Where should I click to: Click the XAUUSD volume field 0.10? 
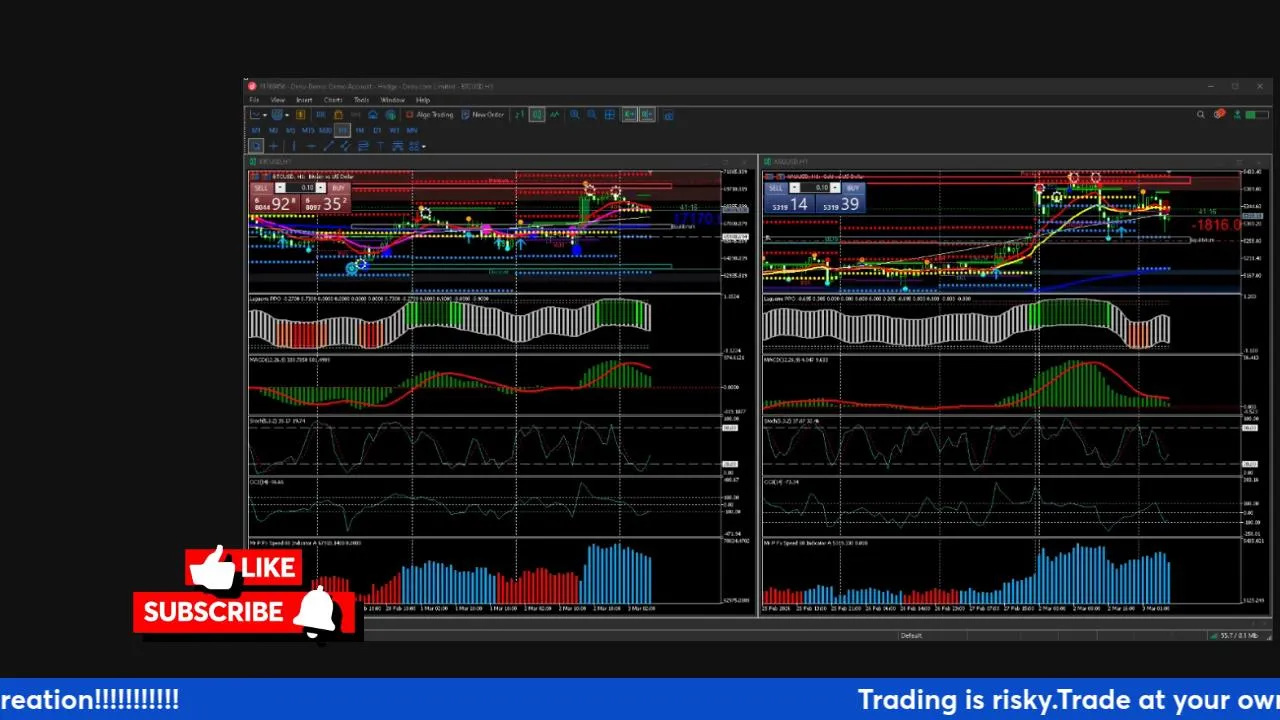coord(815,188)
